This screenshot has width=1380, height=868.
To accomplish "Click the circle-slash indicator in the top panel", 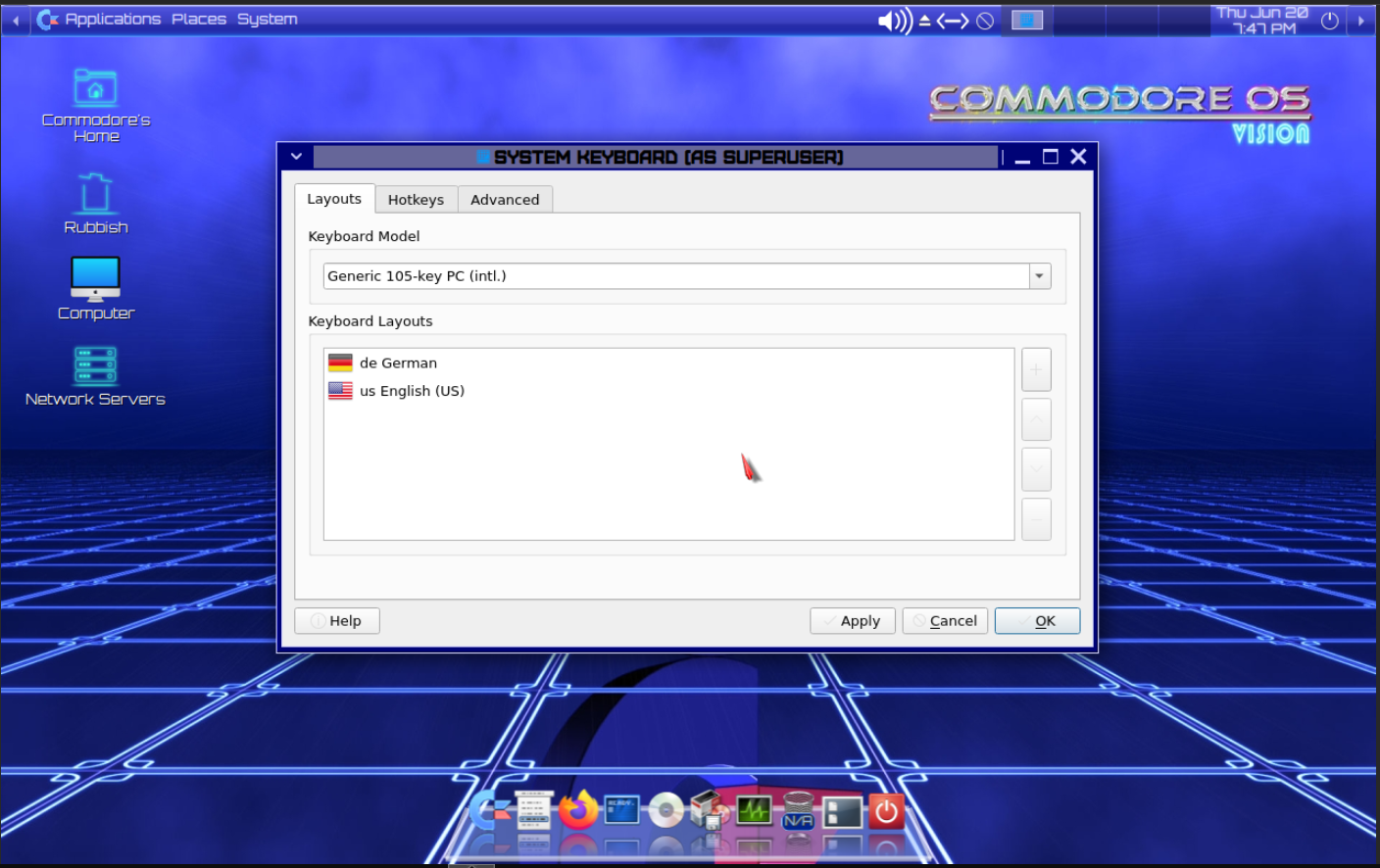I will (986, 21).
